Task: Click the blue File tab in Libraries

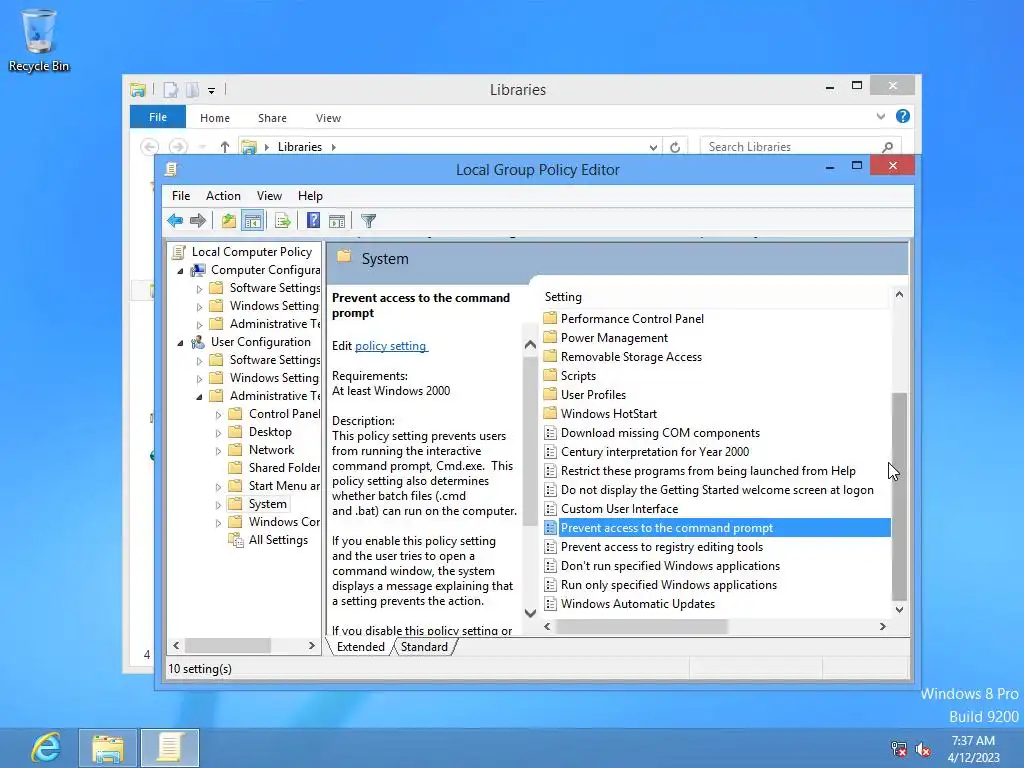Action: [158, 117]
